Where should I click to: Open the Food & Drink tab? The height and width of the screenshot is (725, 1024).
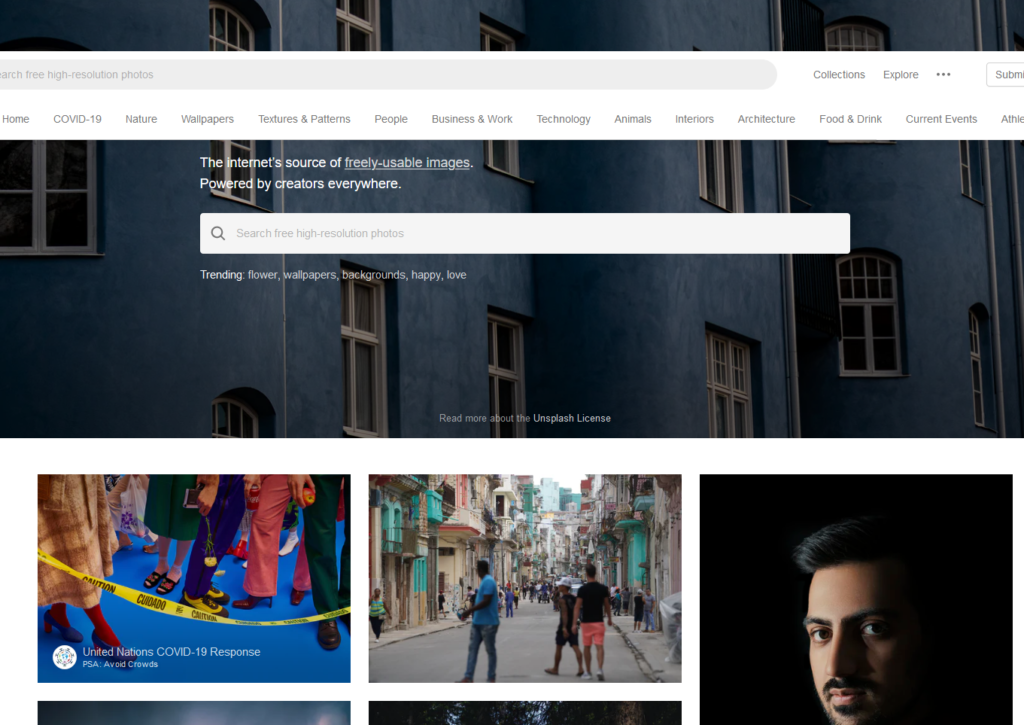pos(850,119)
